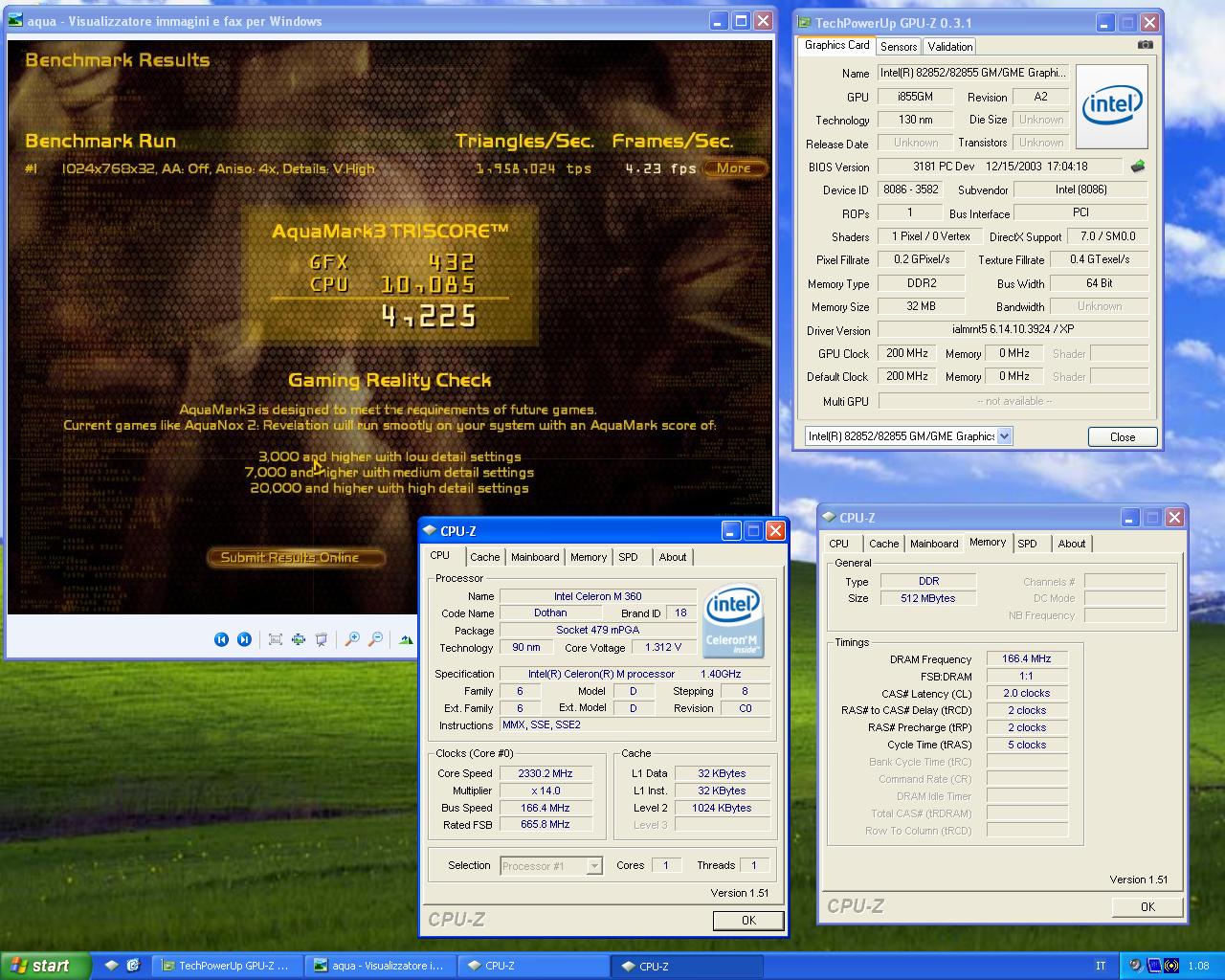Viewport: 1225px width, 980px height.
Task: Switch to Sensors tab in GPU-Z
Action: [899, 46]
